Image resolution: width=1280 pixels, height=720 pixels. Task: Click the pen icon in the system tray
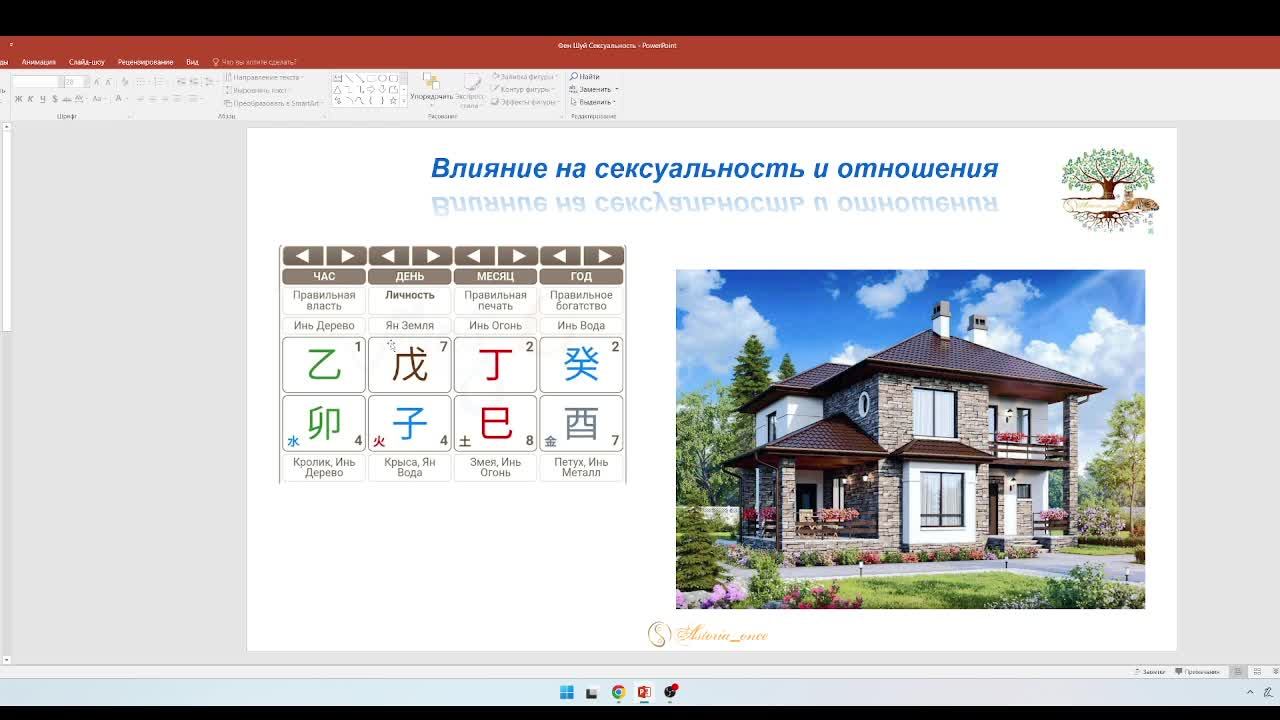pyautogui.click(x=1268, y=692)
